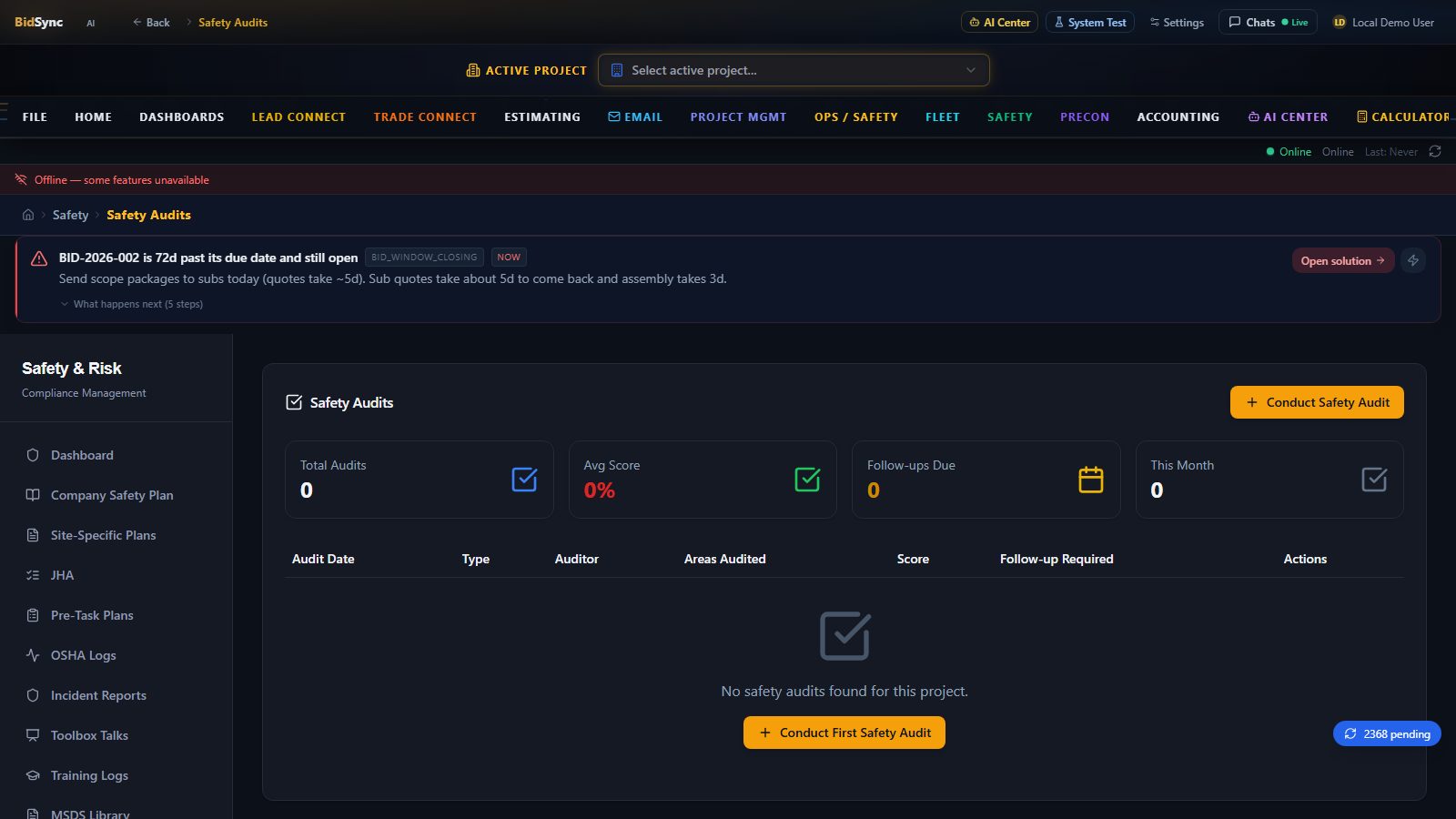The width and height of the screenshot is (1456, 819).
Task: Expand What happens next (5 steps)
Action: (x=132, y=304)
